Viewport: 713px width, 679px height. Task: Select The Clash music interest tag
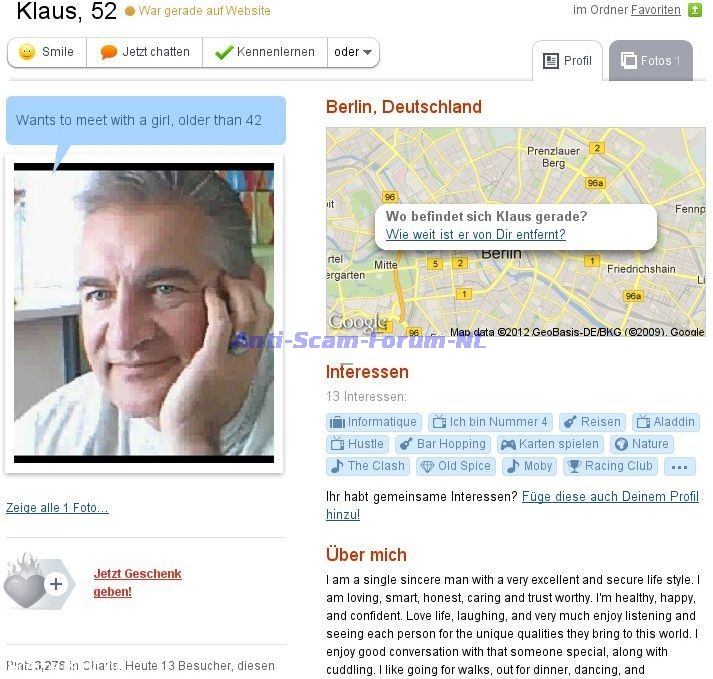tap(368, 466)
